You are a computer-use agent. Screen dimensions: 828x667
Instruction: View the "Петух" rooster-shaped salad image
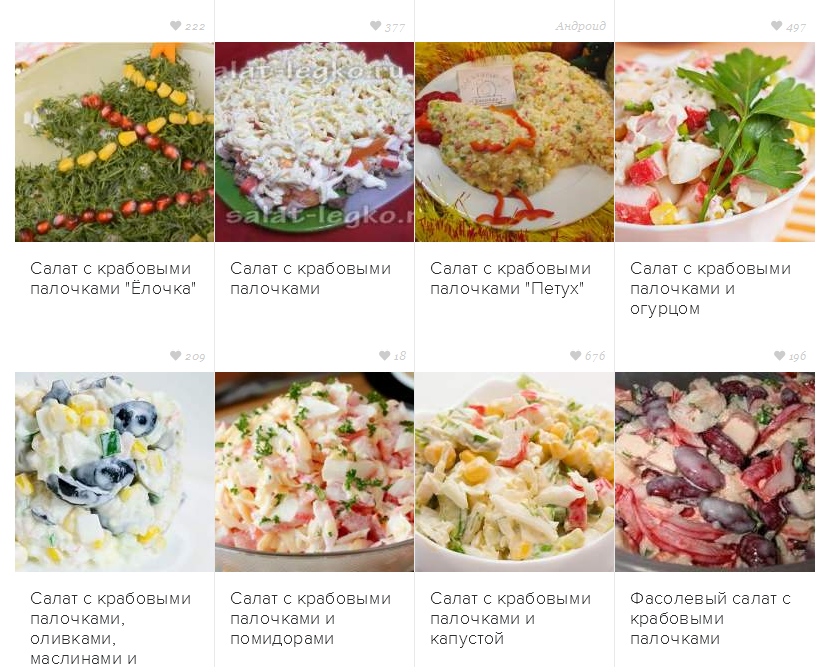click(x=514, y=142)
